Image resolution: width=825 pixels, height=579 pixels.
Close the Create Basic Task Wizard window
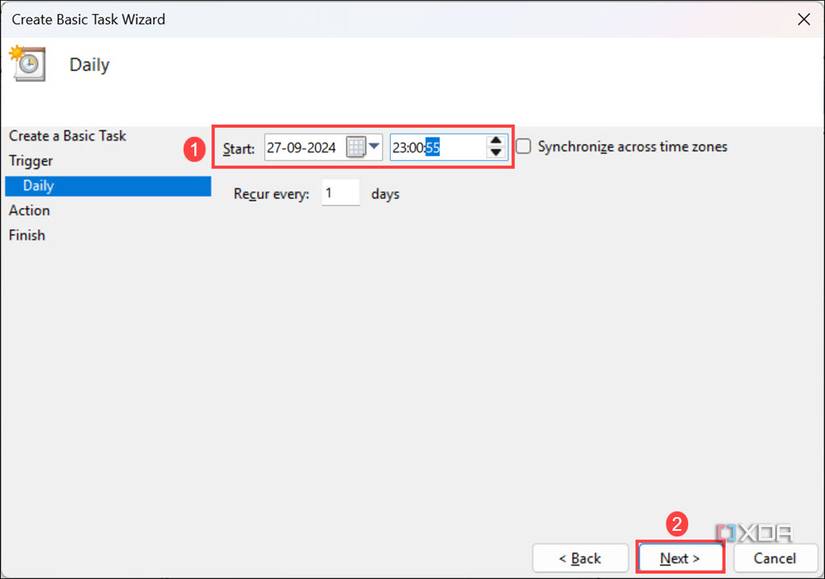pyautogui.click(x=803, y=19)
